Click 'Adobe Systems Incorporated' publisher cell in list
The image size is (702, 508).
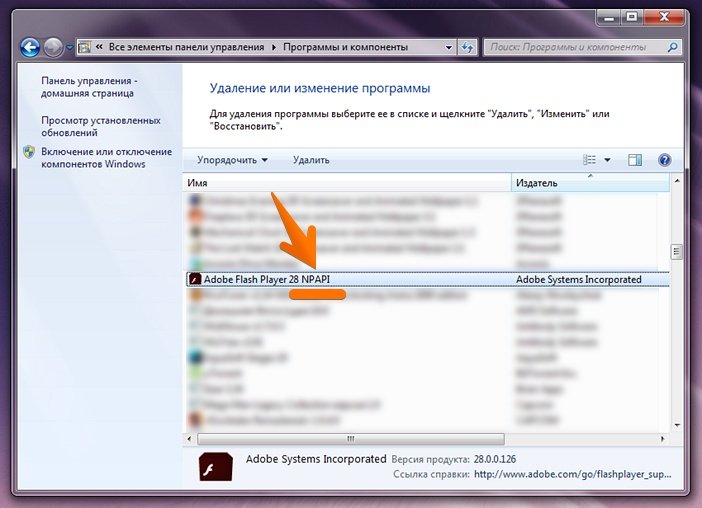579,279
